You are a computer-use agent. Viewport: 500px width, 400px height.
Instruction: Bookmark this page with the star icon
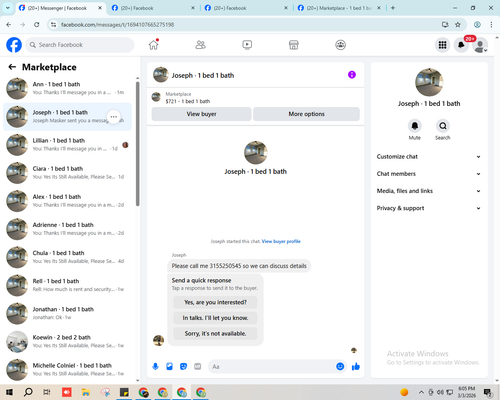point(458,24)
